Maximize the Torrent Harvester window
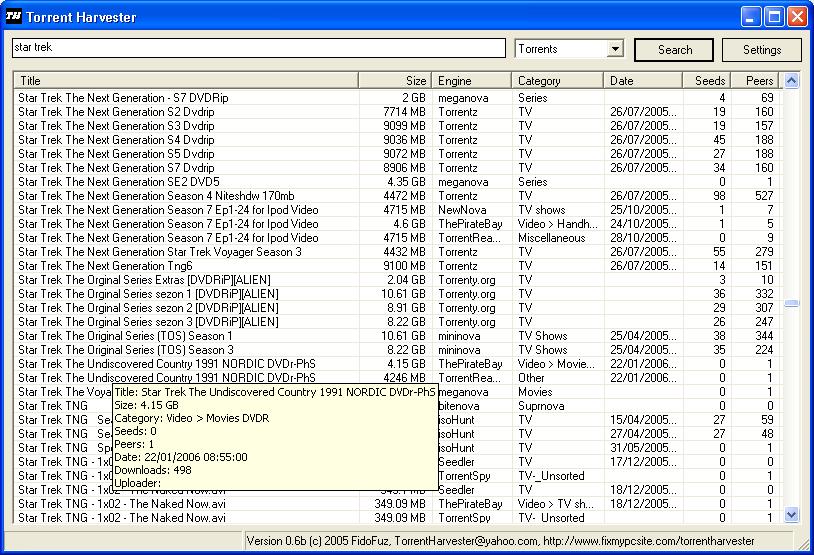This screenshot has height=555, width=814. (774, 17)
